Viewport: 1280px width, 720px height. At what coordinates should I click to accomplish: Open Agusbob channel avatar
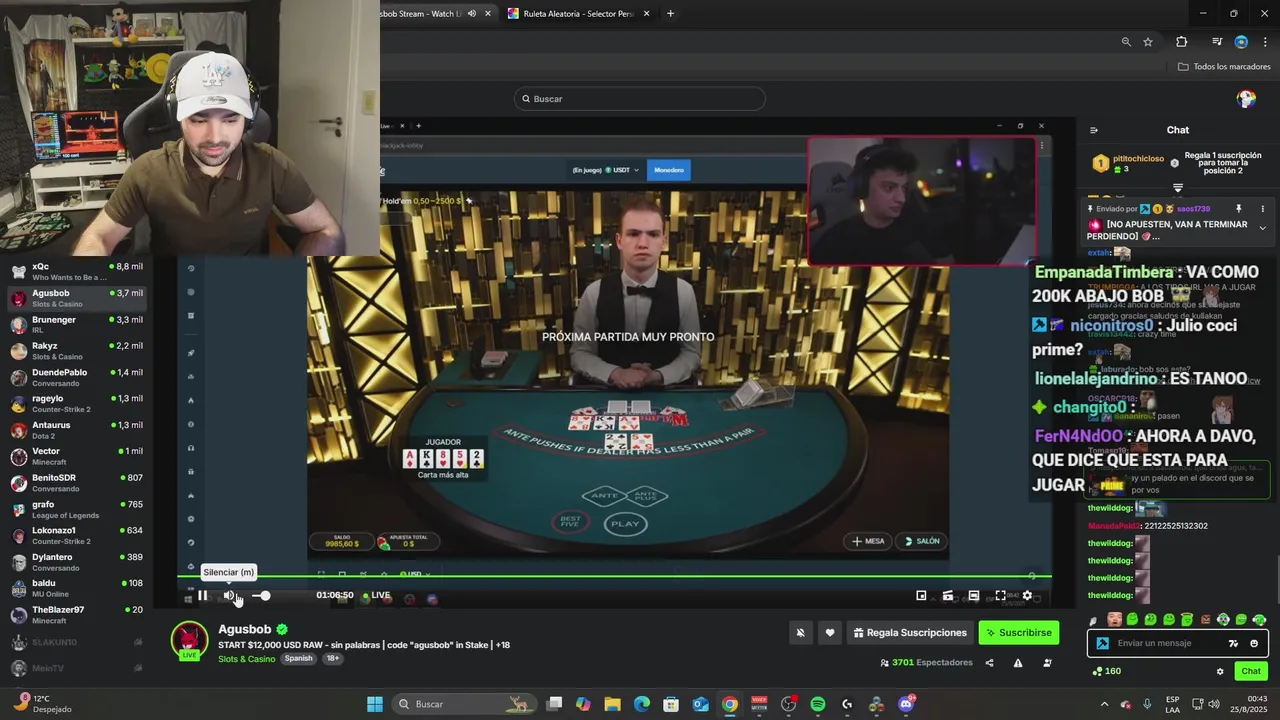(189, 640)
